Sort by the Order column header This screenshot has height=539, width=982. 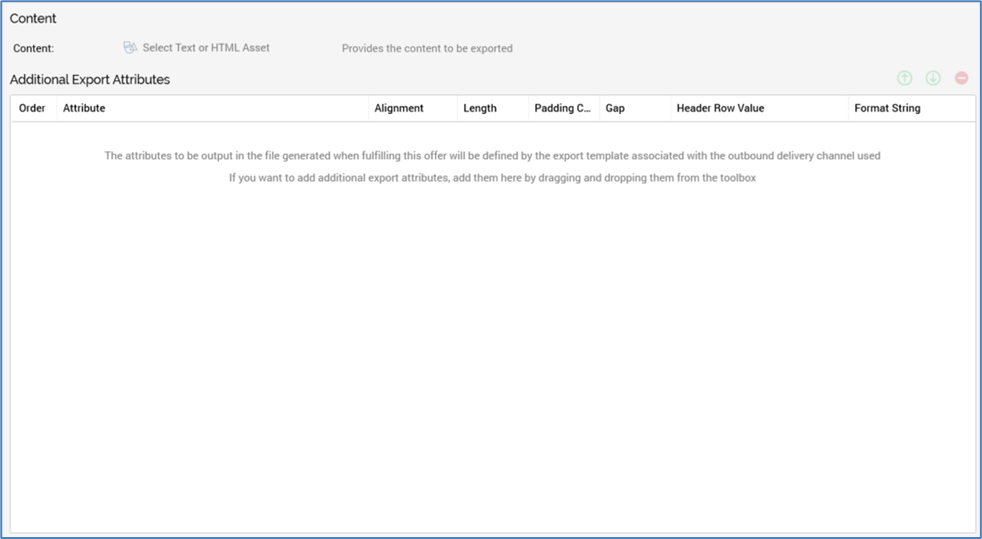coord(32,108)
